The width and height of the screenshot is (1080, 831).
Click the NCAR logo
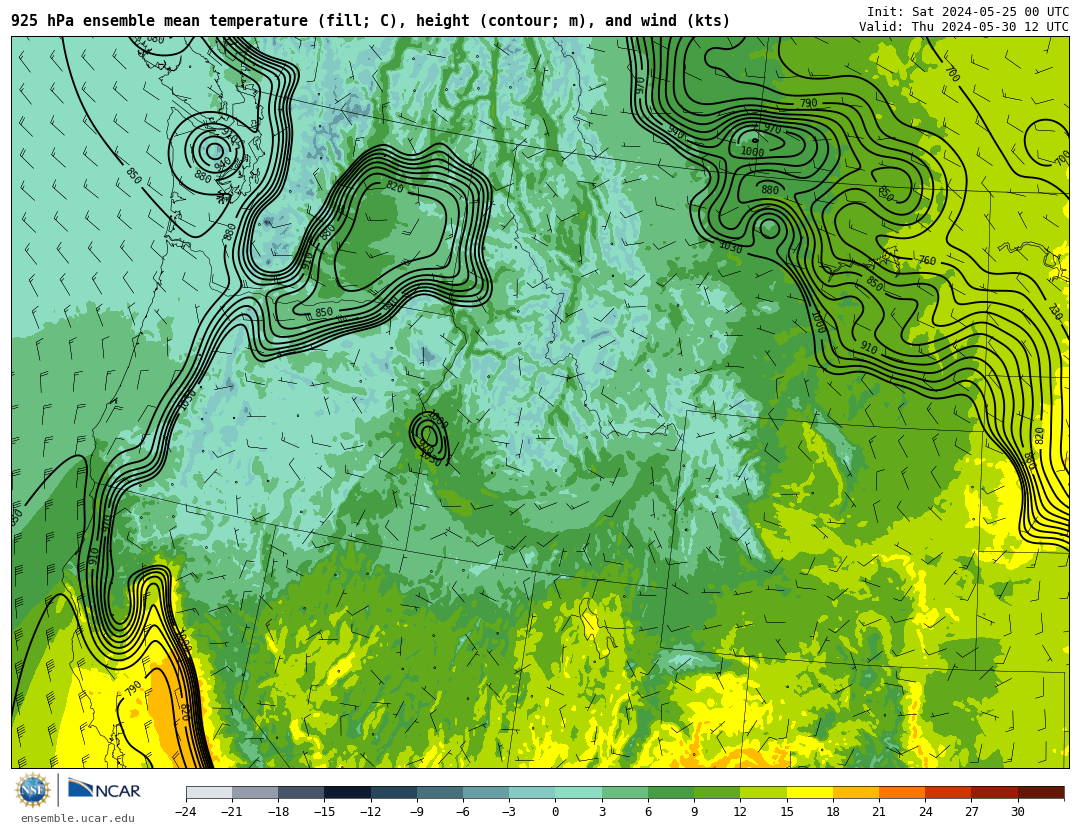tap(104, 790)
